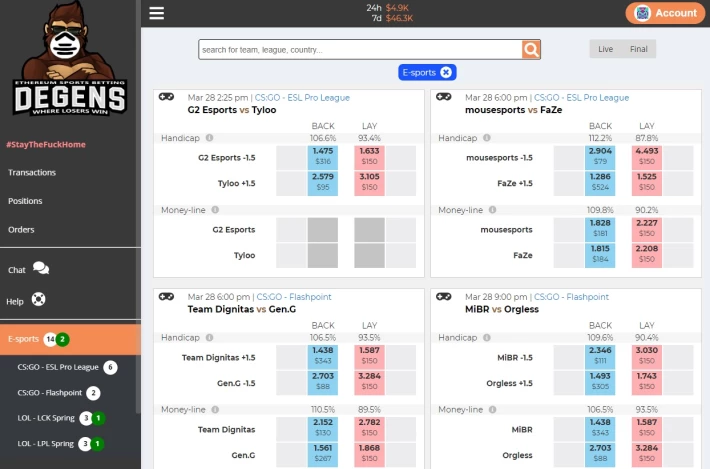Image resolution: width=710 pixels, height=469 pixels.
Task: Back G2 Esports -1.5 at 1.475
Action: 323,157
